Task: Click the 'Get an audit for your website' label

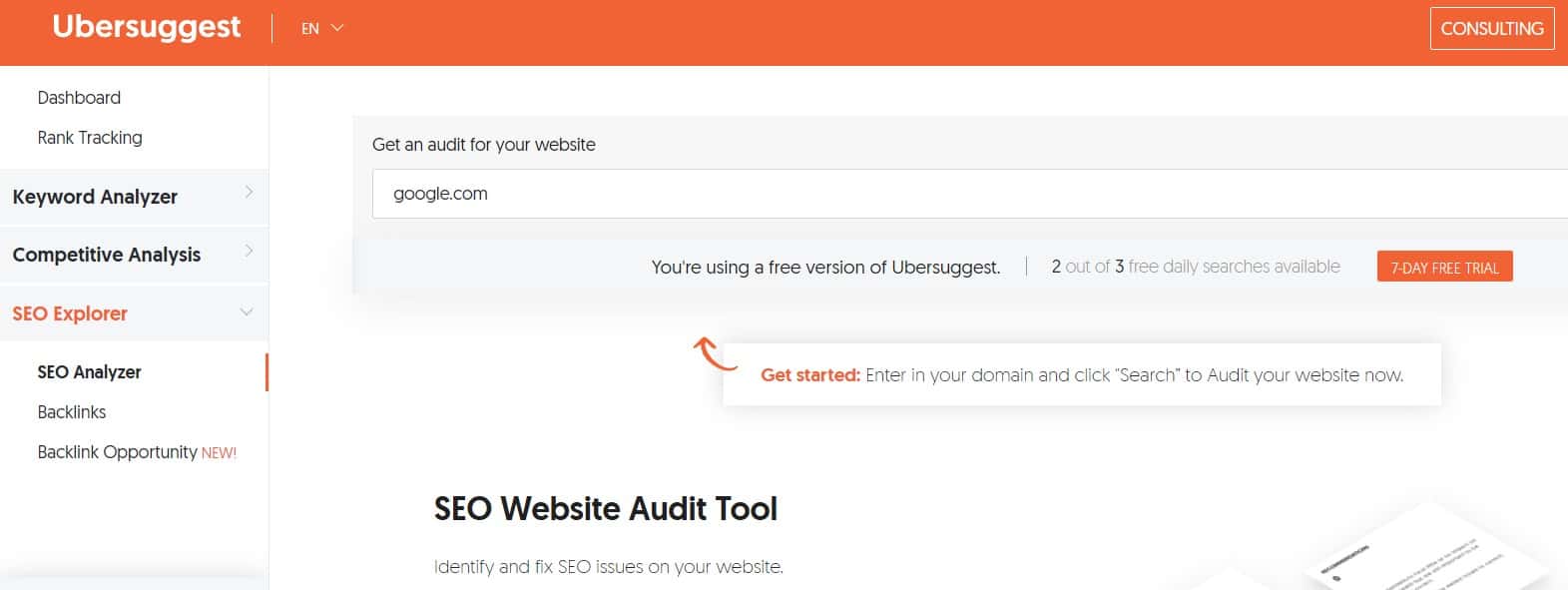Action: tap(483, 145)
